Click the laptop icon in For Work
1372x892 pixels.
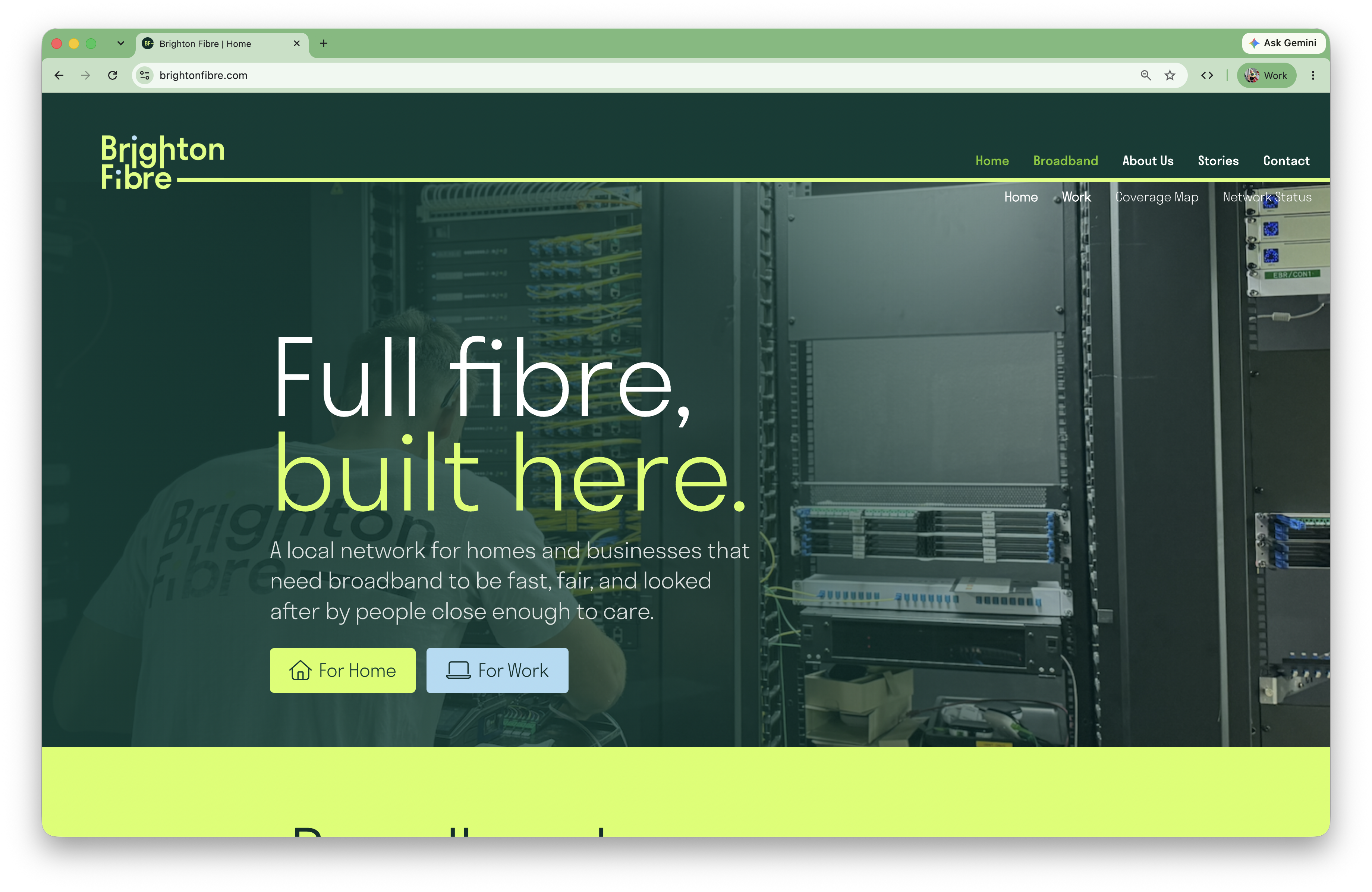(458, 670)
